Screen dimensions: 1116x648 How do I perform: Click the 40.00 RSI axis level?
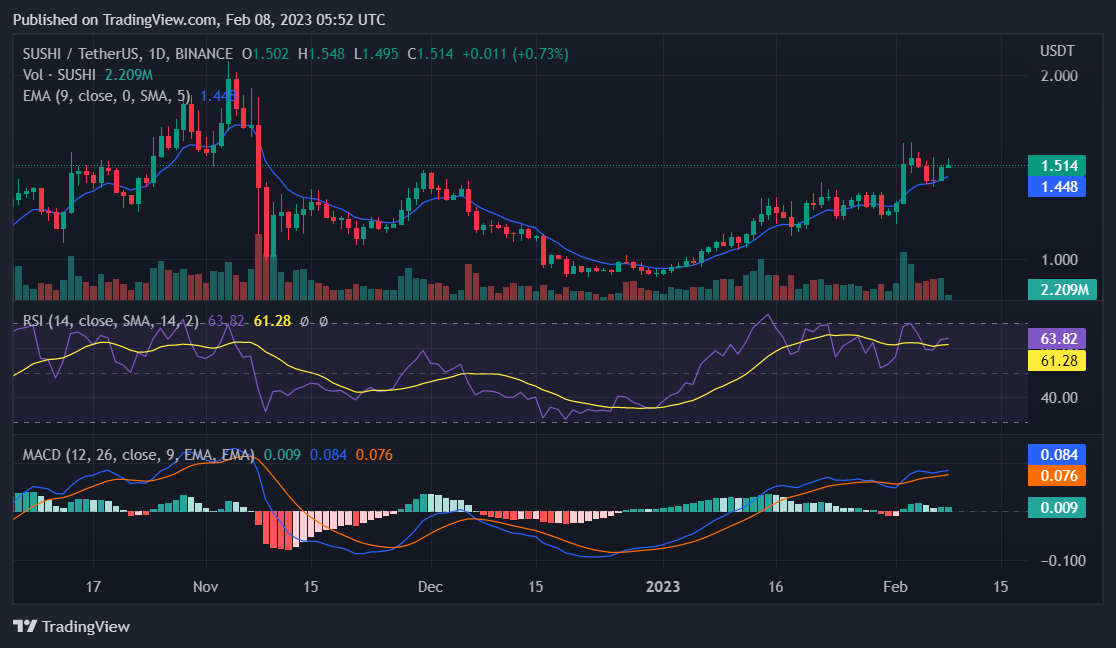tap(1059, 397)
